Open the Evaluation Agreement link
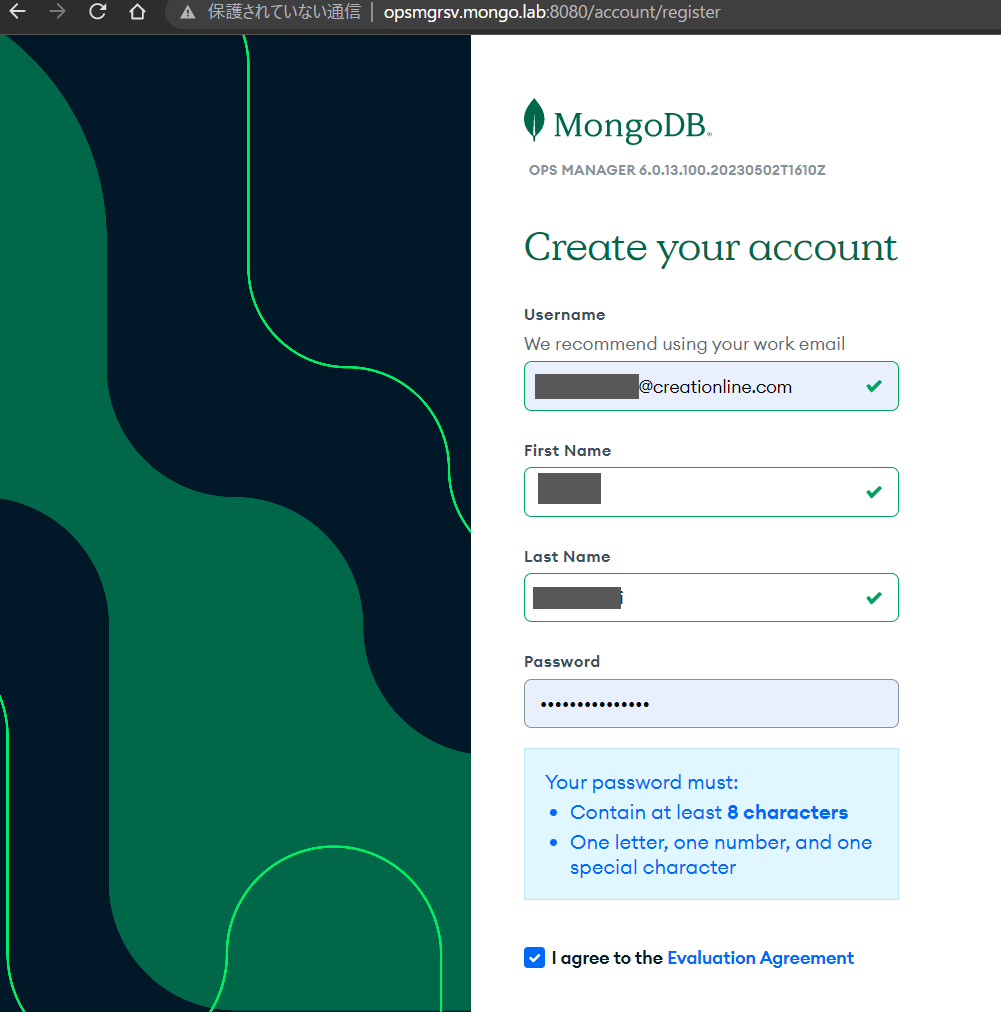Image resolution: width=1001 pixels, height=1012 pixels. pyautogui.click(x=760, y=958)
